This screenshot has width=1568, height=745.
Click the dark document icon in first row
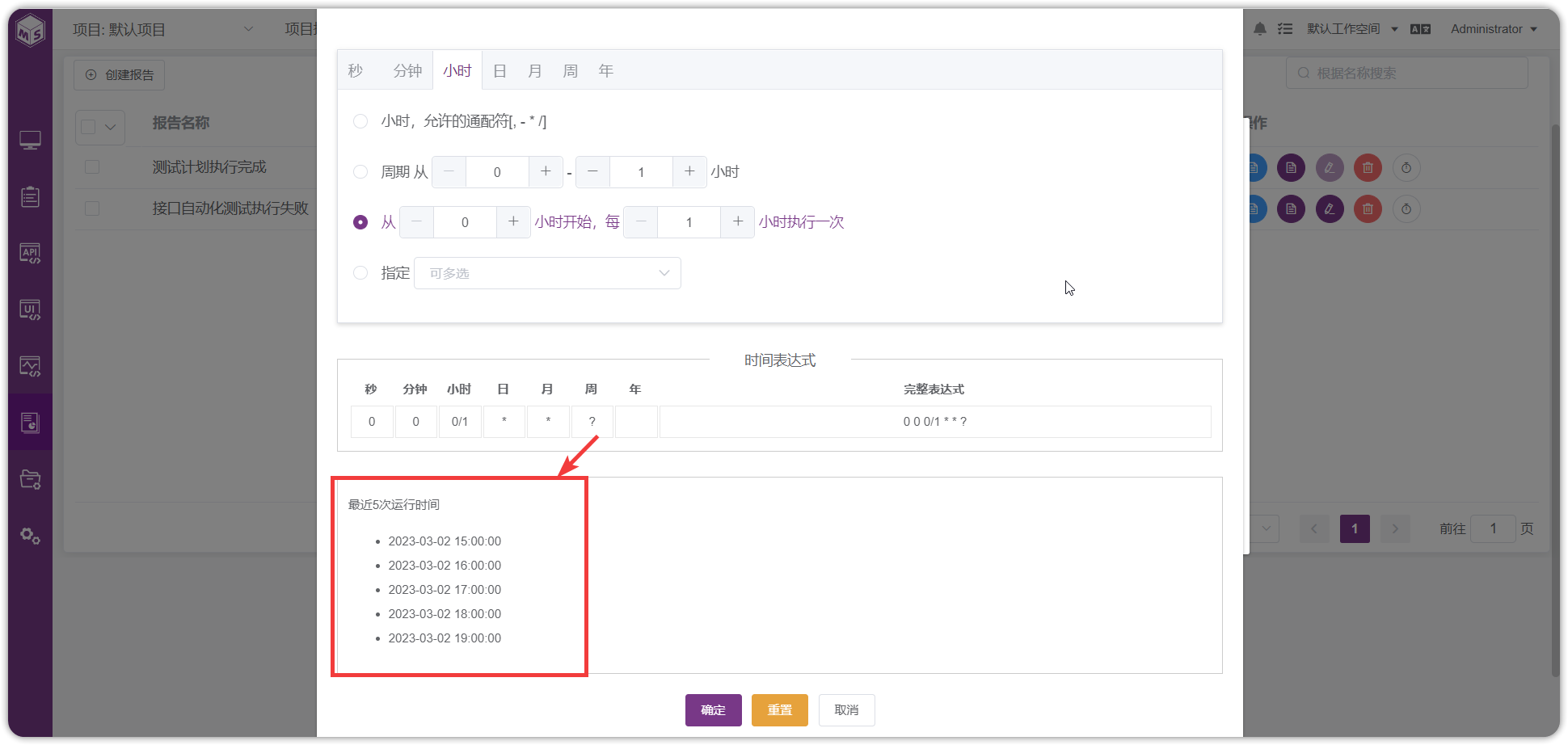click(x=1291, y=168)
